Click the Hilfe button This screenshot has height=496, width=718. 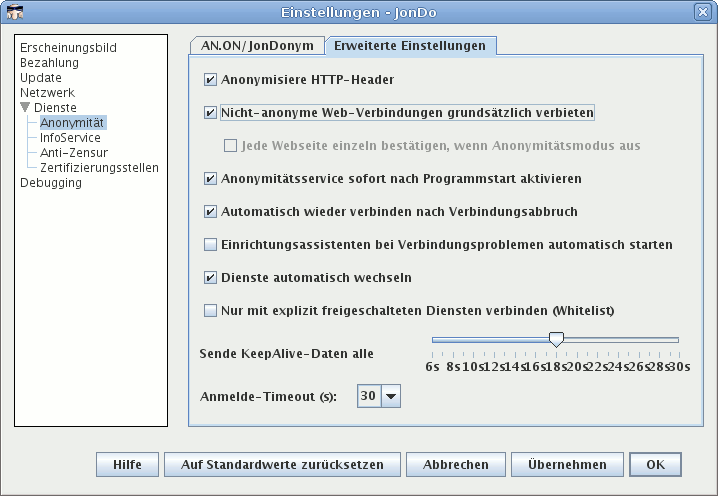pyautogui.click(x=127, y=464)
